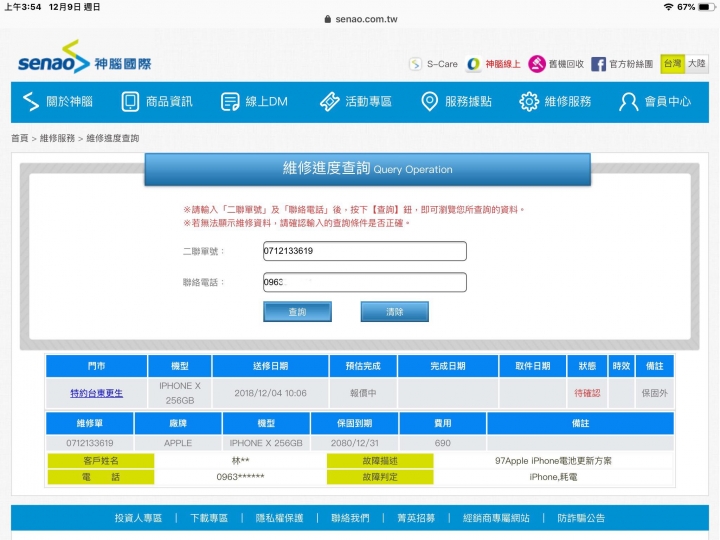The image size is (720, 540).
Task: Click the 林** customer name
Action: click(241, 461)
